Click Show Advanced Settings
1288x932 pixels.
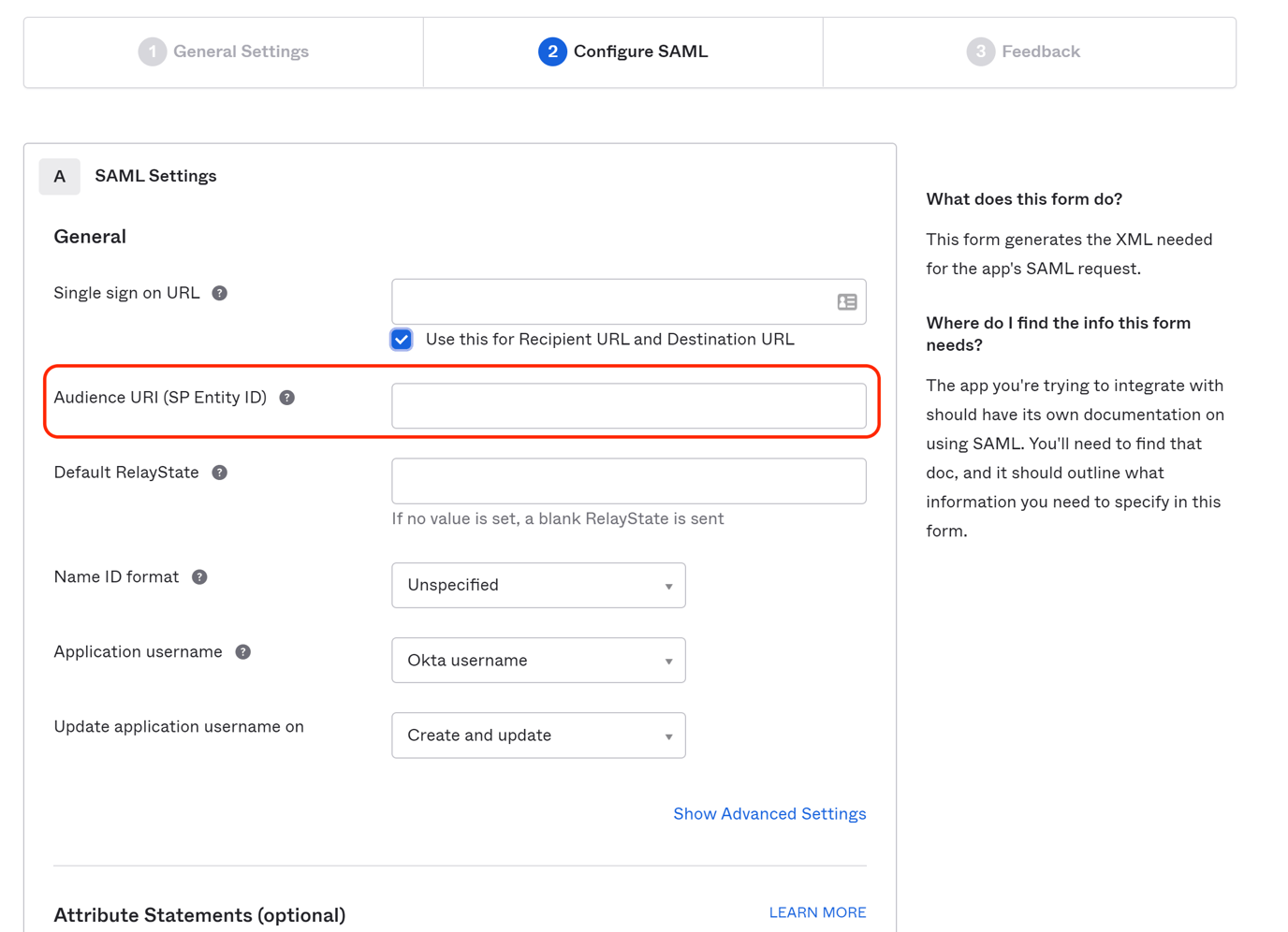[x=769, y=813]
